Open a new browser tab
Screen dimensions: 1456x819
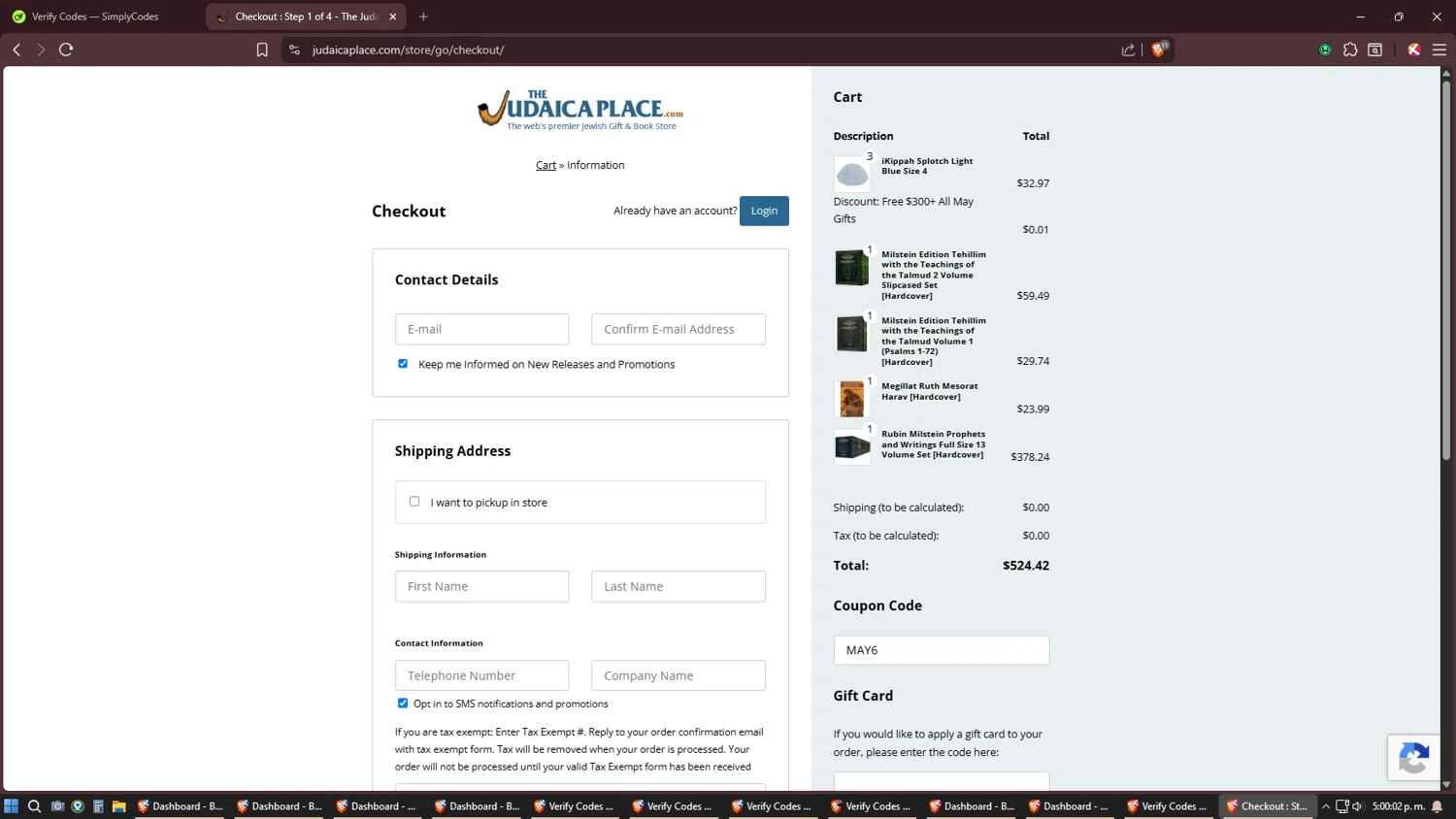tap(423, 16)
